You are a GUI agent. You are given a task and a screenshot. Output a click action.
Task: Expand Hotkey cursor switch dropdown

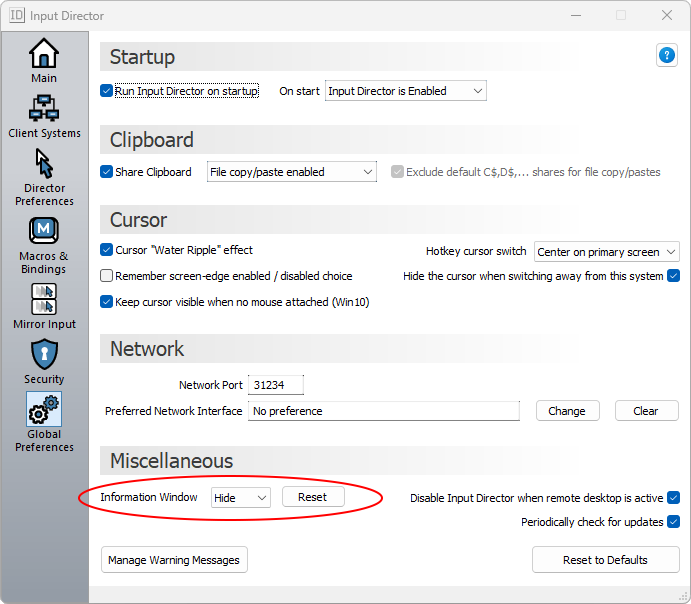pos(606,251)
